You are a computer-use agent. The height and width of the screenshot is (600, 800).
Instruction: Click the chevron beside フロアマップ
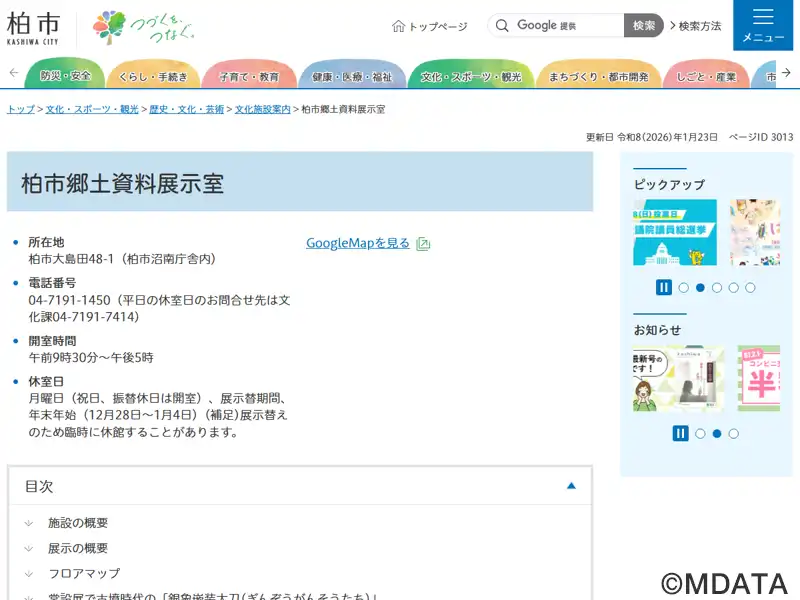click(29, 573)
